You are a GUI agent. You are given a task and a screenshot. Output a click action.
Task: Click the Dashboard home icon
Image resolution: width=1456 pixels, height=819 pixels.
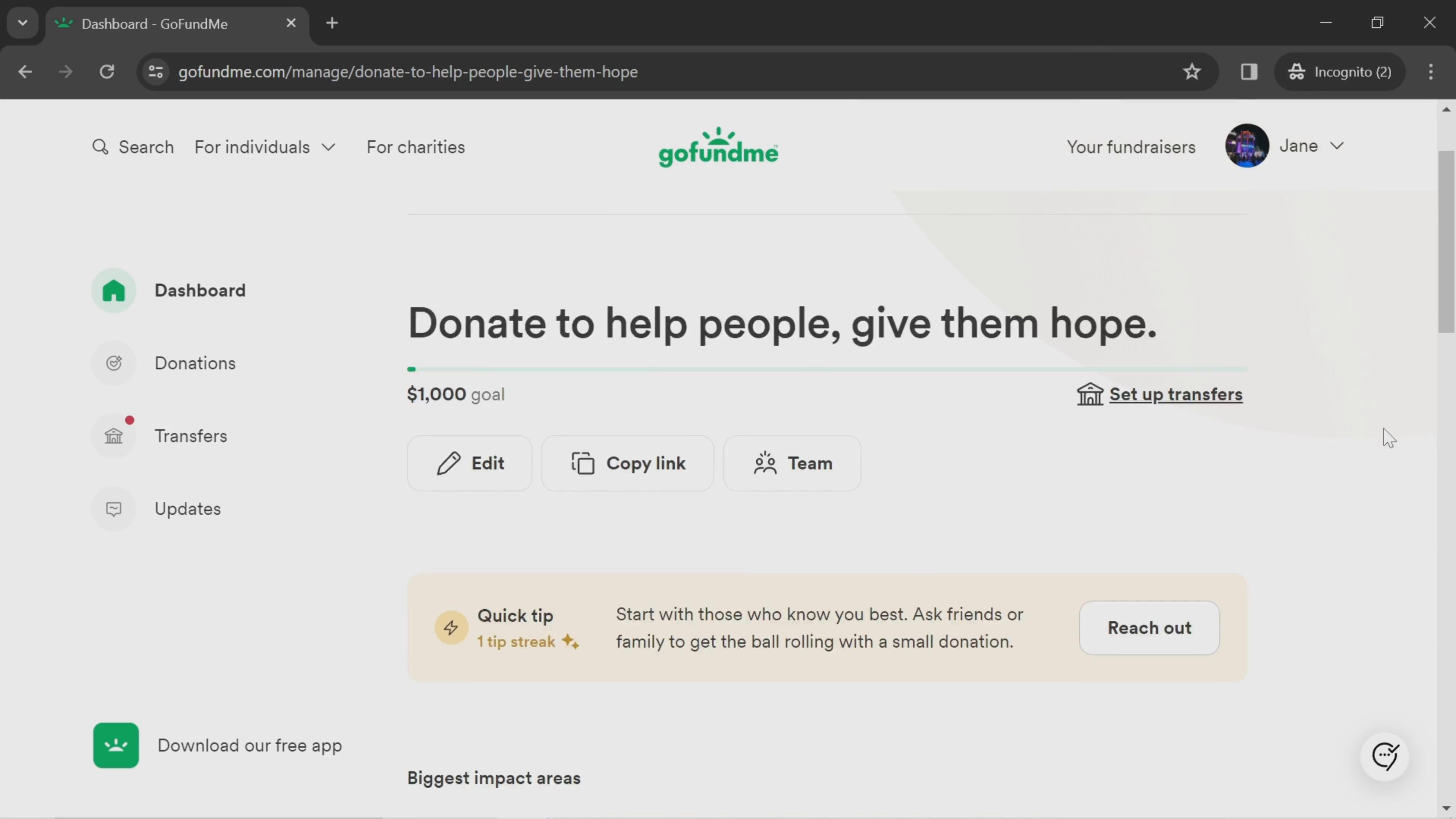coord(115,290)
